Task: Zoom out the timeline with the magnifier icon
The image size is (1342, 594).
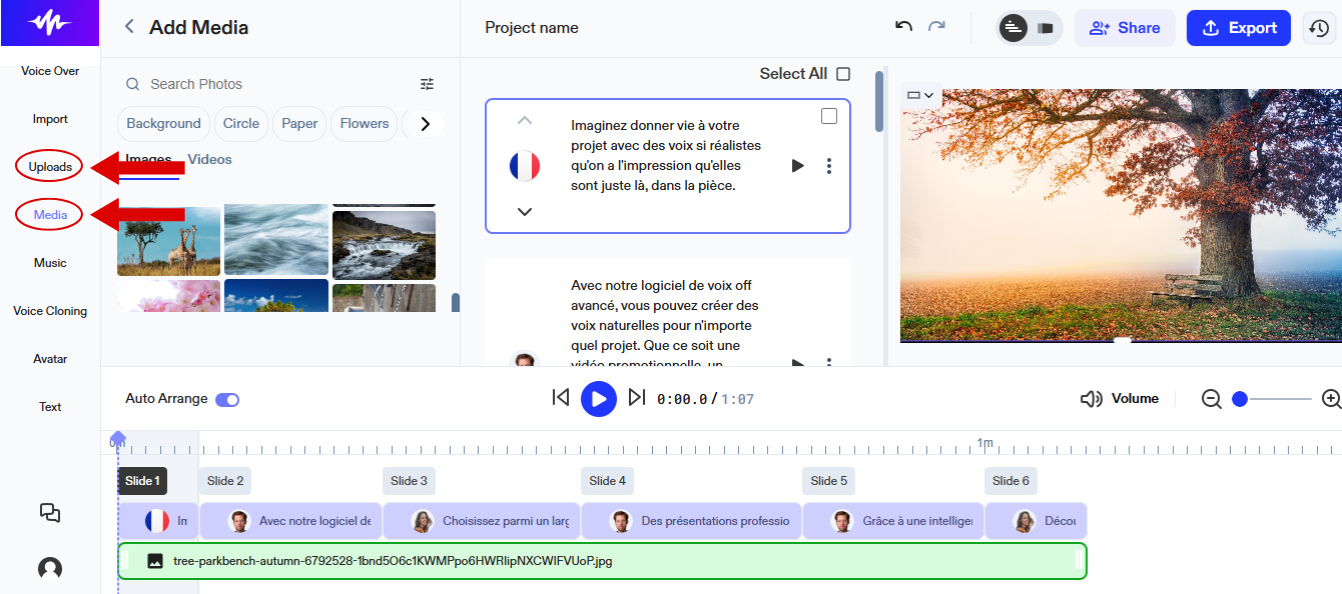Action: (x=1211, y=398)
